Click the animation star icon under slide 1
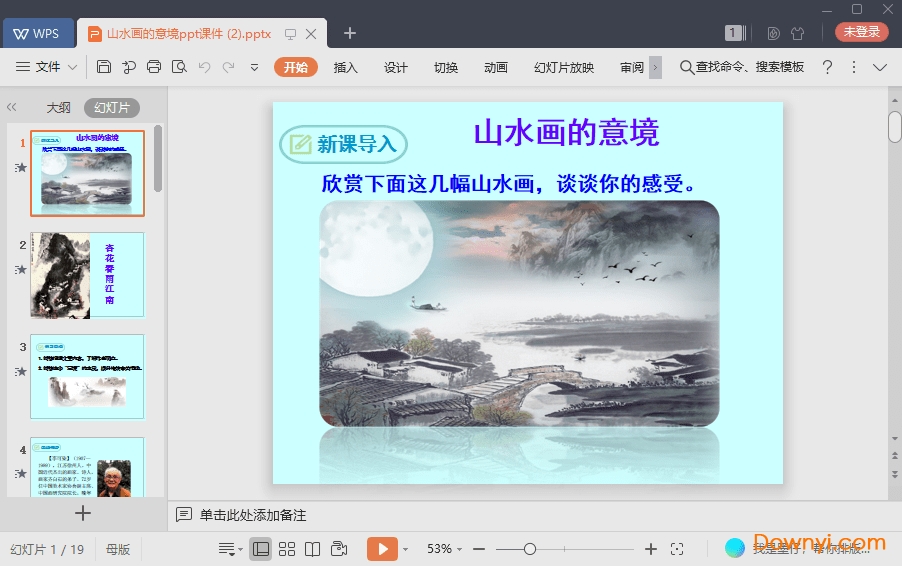 click(21, 167)
